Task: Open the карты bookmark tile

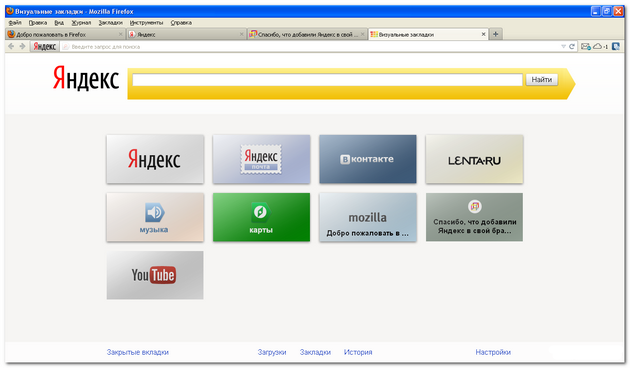Action: (x=261, y=217)
